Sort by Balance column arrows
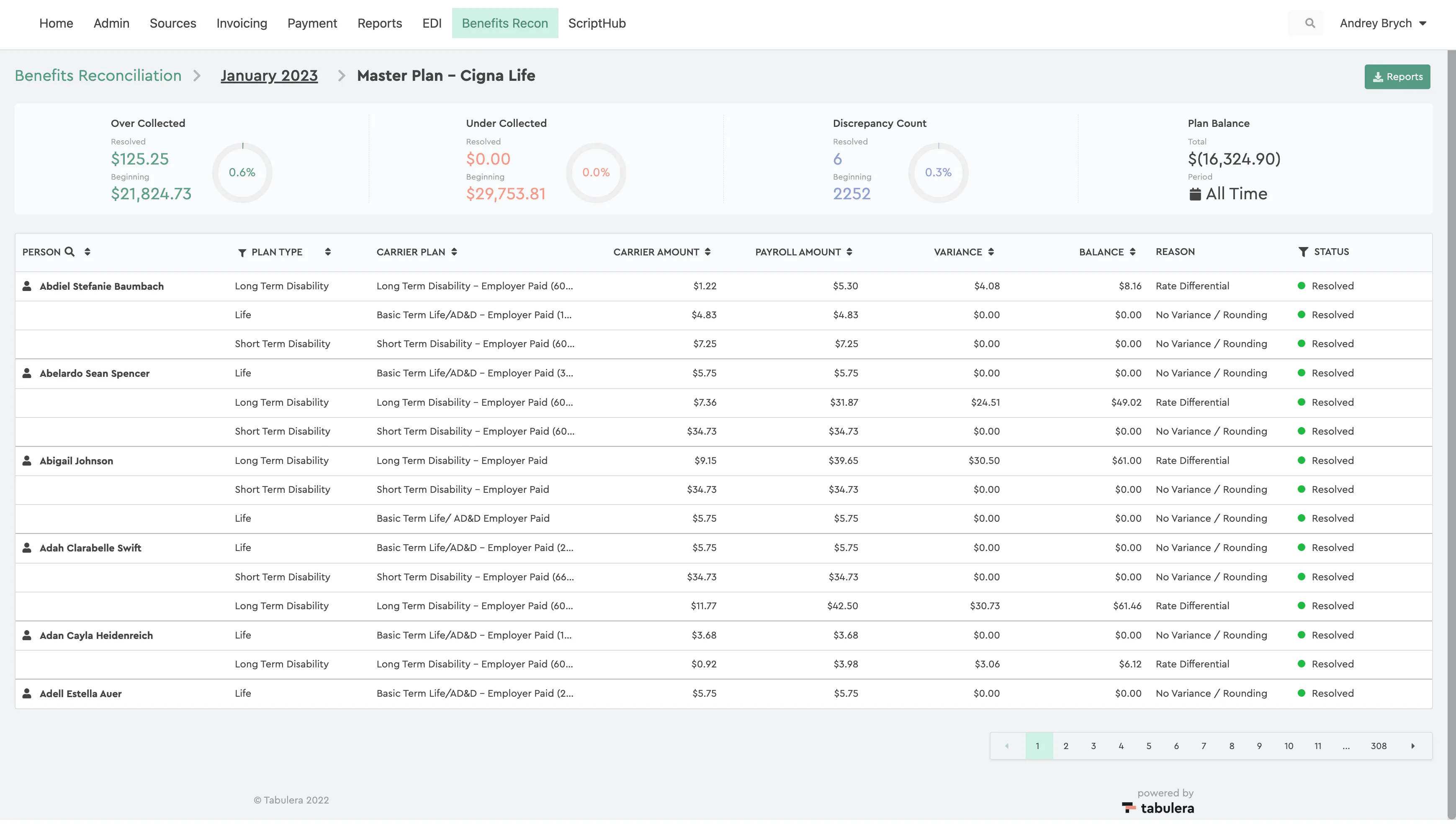Image resolution: width=1456 pixels, height=824 pixels. coord(1132,252)
